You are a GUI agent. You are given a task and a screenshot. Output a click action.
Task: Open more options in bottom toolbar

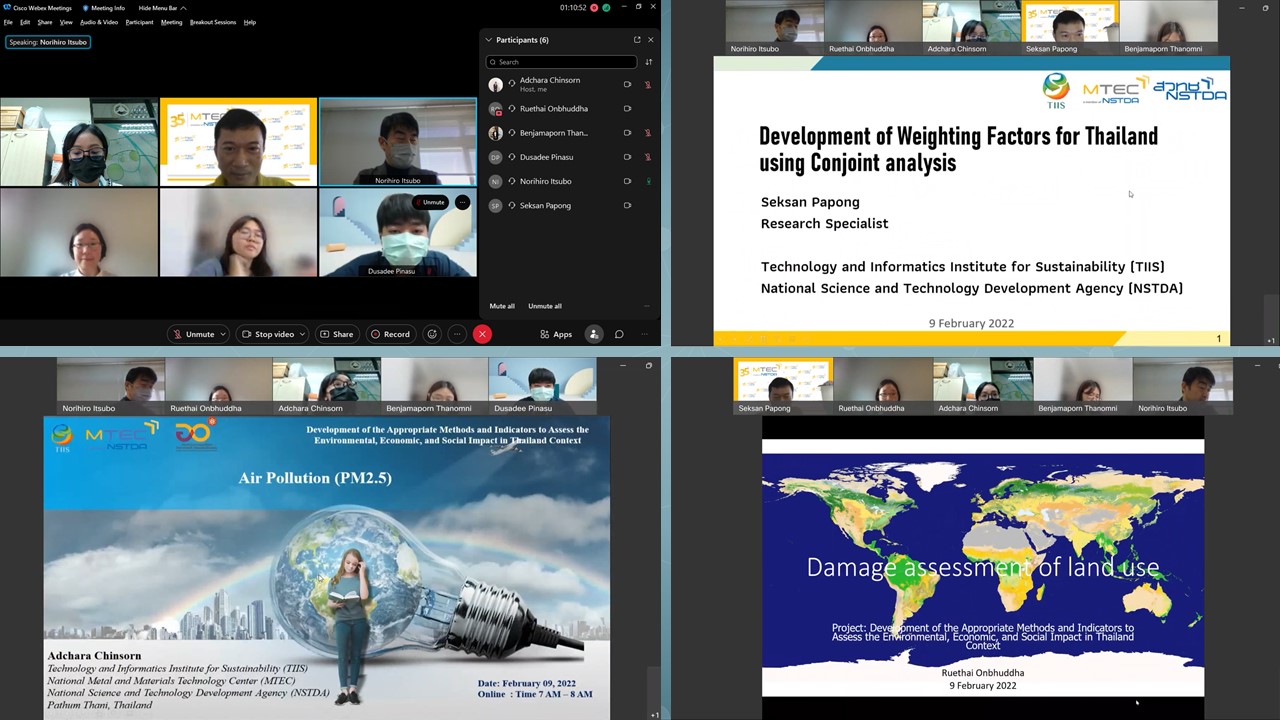pyautogui.click(x=457, y=334)
